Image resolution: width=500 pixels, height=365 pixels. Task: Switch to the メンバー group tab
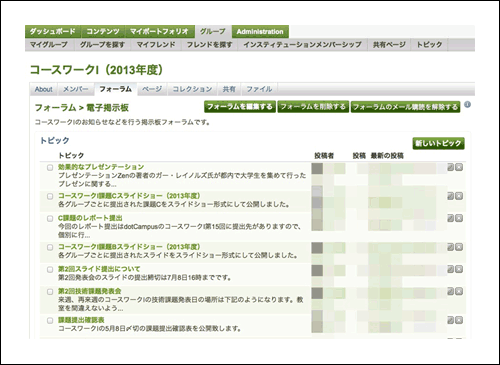click(76, 89)
